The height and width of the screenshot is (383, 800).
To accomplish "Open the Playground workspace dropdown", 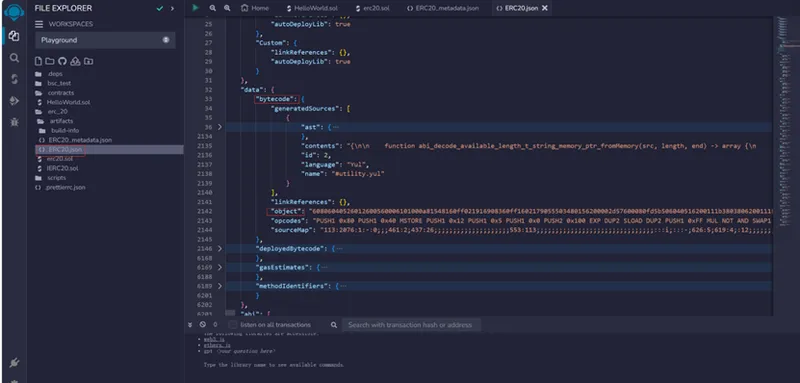I will pyautogui.click(x=105, y=40).
